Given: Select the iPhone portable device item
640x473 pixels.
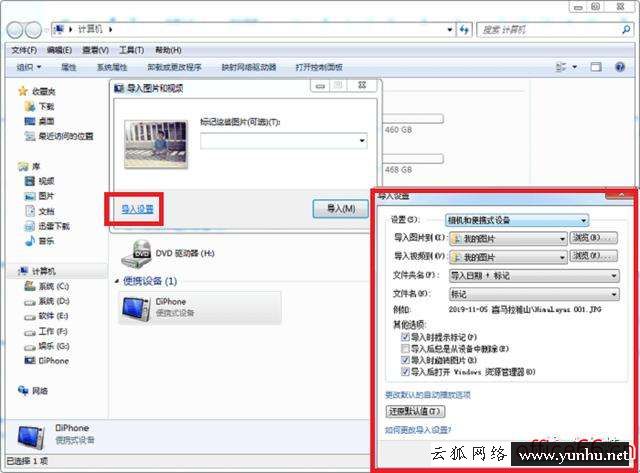Looking at the screenshot, I should coord(200,308).
